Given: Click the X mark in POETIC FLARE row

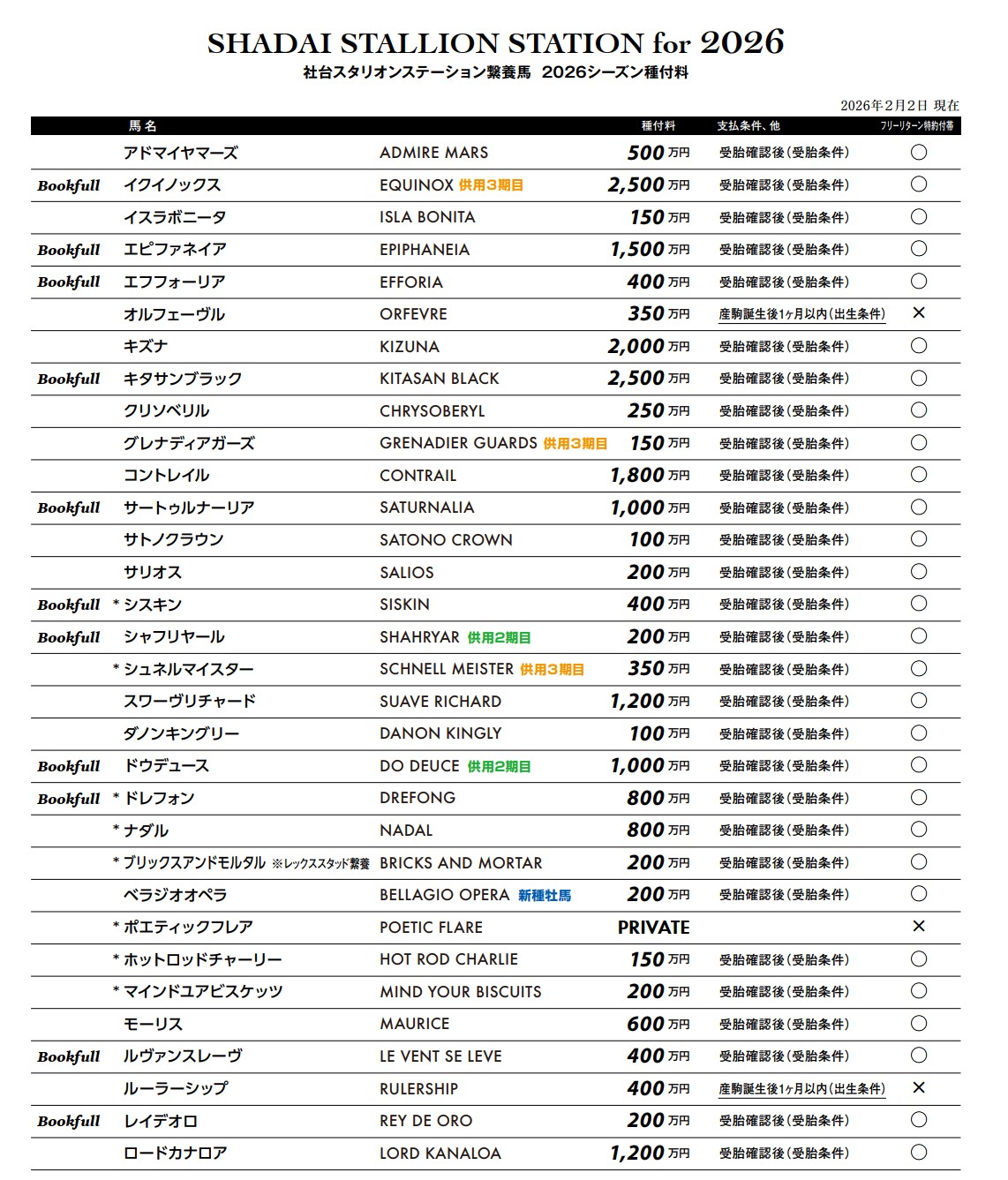Looking at the screenshot, I should point(918,926).
